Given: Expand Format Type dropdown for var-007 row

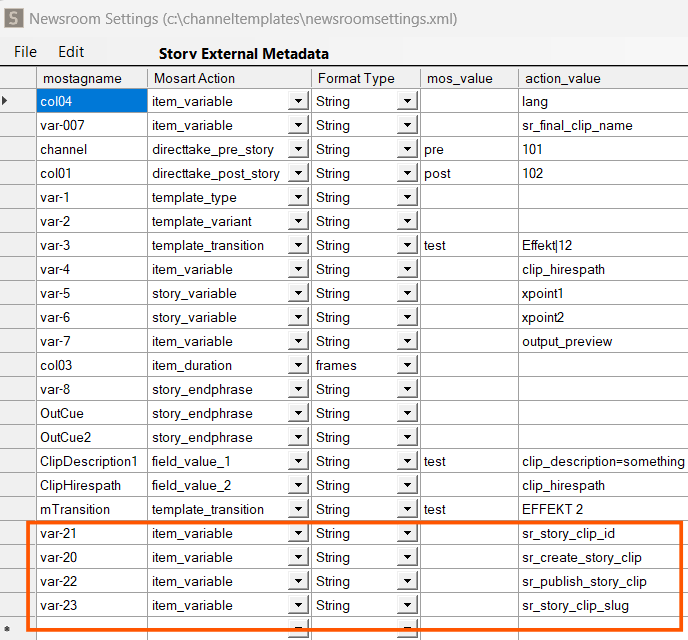Looking at the screenshot, I should point(406,126).
